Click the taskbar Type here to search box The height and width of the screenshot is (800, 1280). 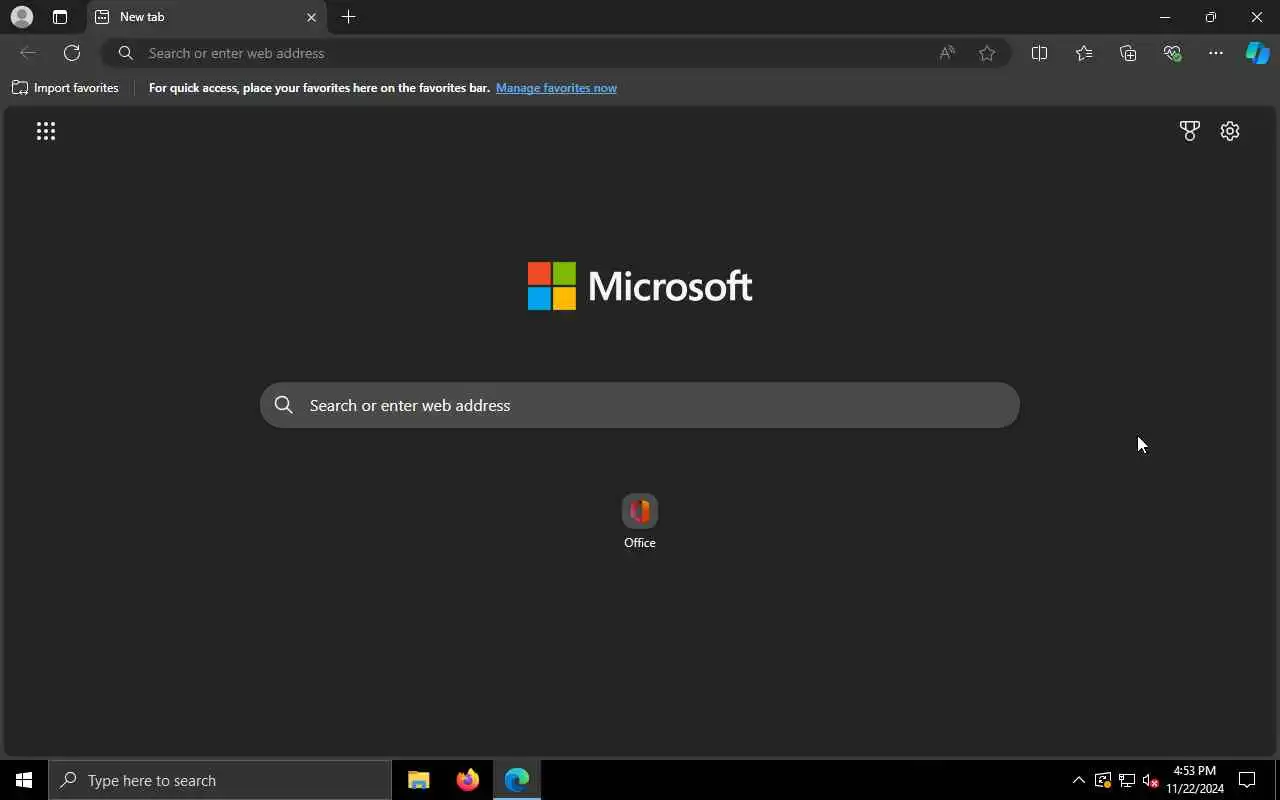220,780
